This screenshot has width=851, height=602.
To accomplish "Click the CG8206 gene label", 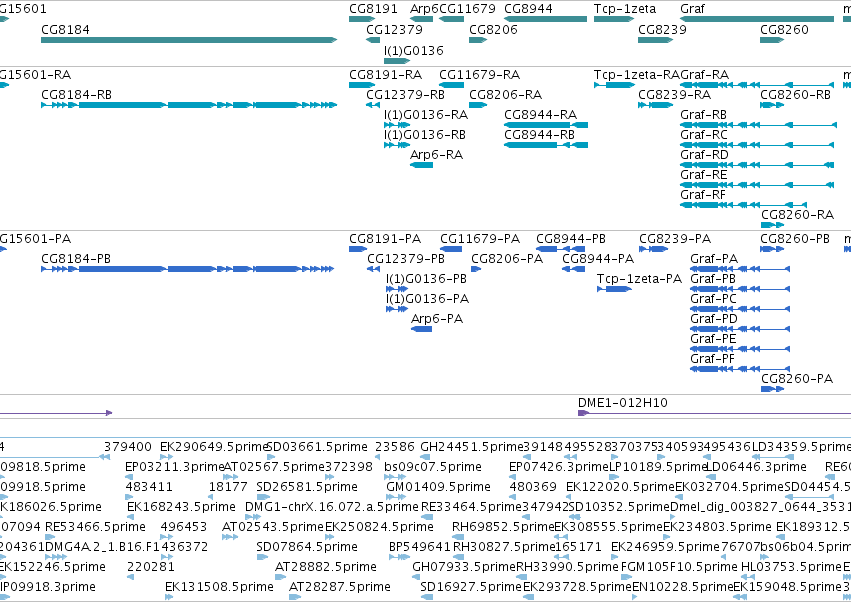I will [x=493, y=29].
